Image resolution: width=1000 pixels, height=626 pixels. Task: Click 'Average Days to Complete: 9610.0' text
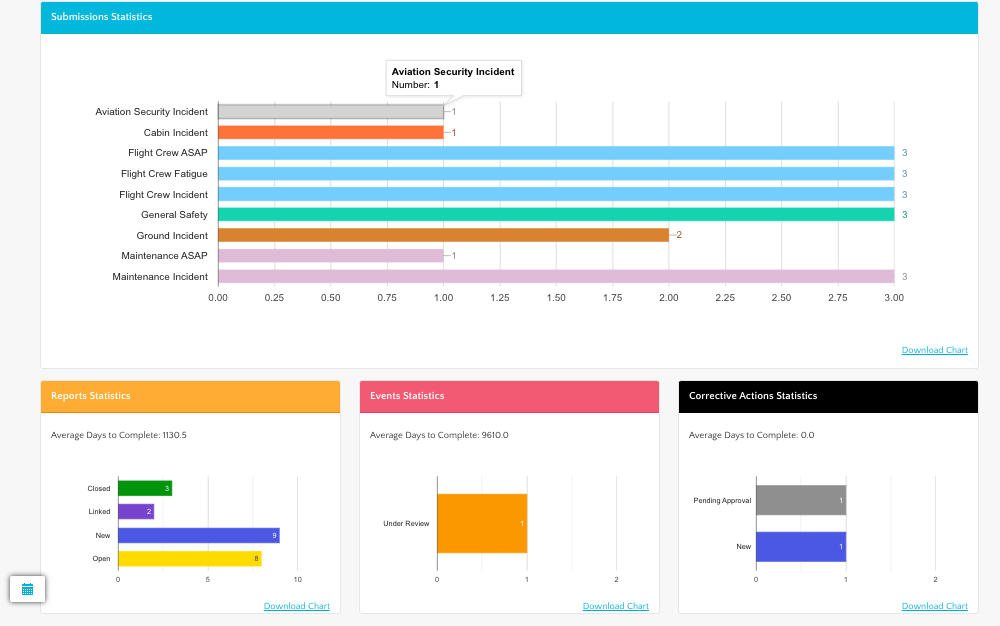click(439, 435)
